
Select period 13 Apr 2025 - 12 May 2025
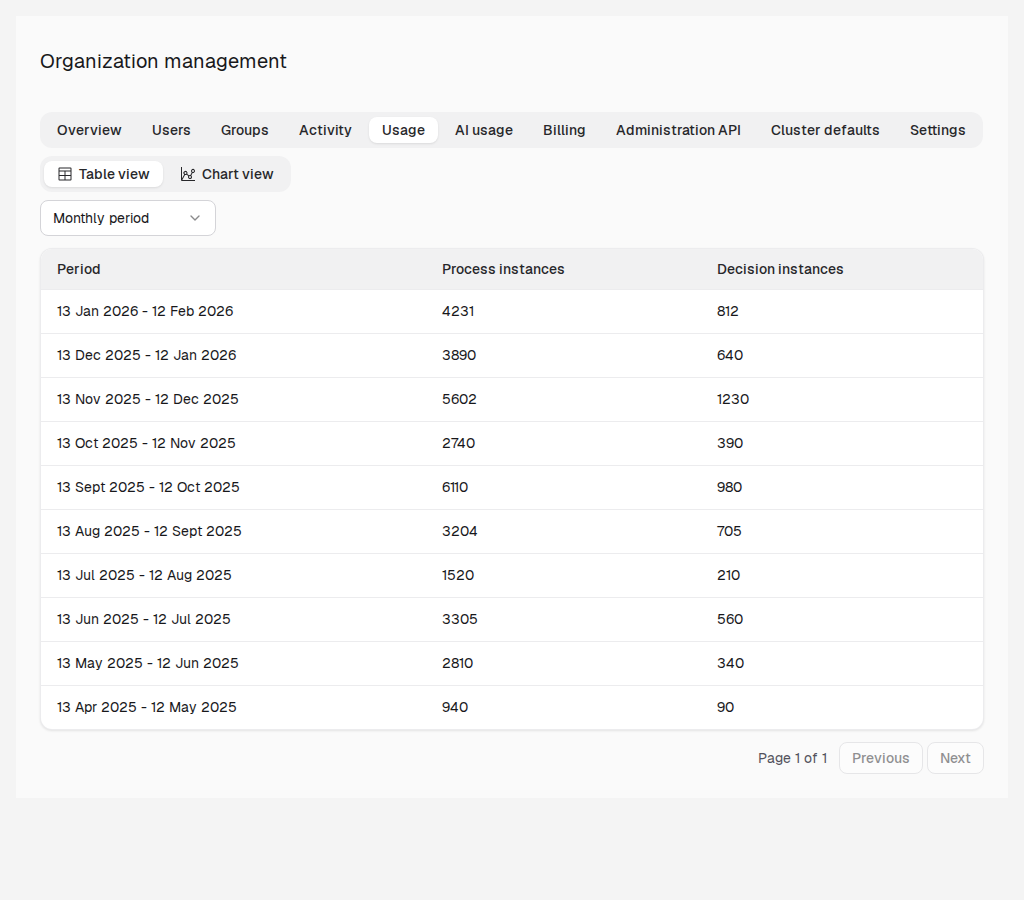click(x=146, y=707)
